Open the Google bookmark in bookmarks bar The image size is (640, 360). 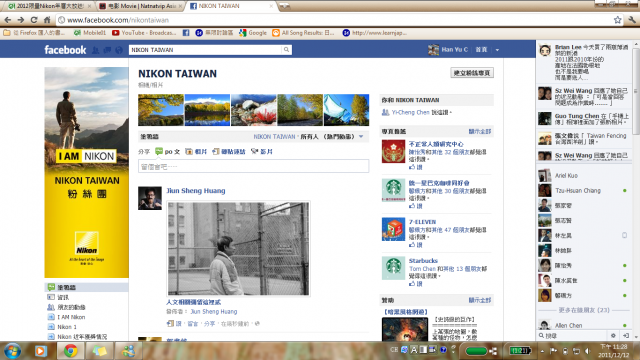pyautogui.click(x=253, y=33)
